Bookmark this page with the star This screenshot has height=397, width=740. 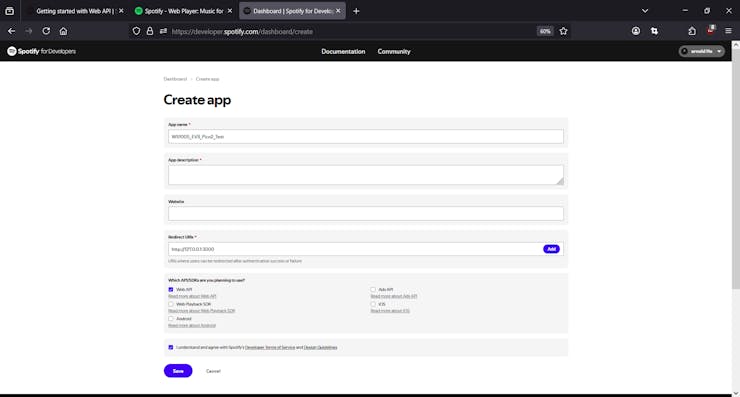pos(563,31)
